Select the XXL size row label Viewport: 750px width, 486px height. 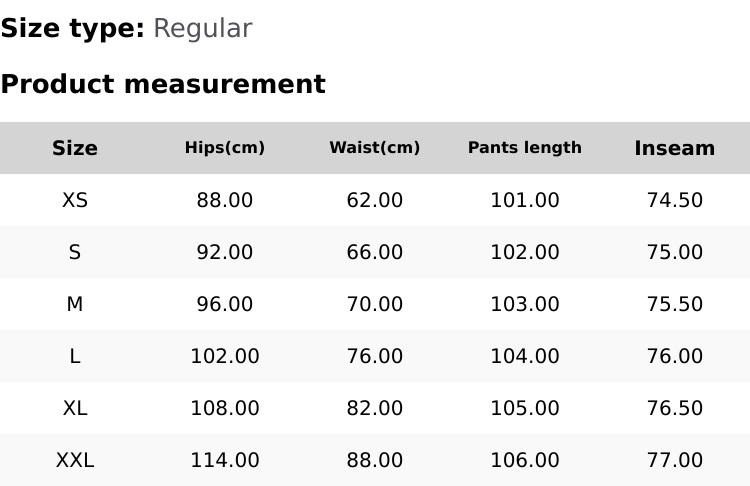pyautogui.click(x=75, y=460)
